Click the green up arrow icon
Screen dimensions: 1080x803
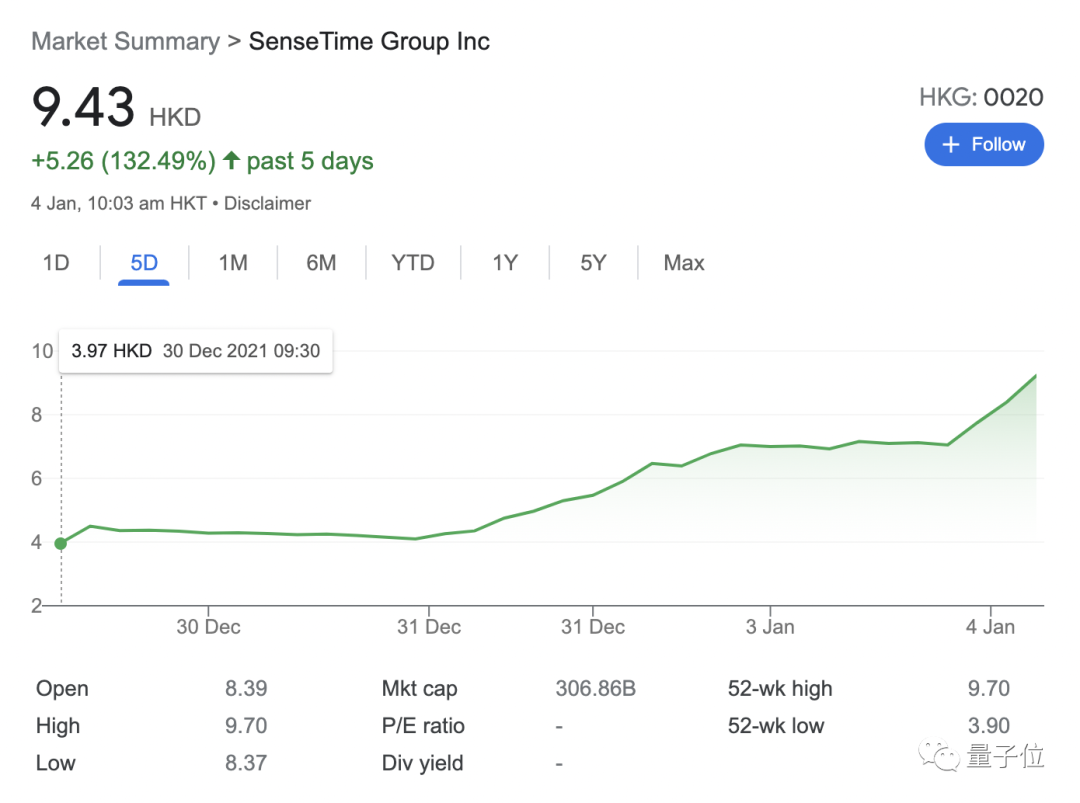232,161
